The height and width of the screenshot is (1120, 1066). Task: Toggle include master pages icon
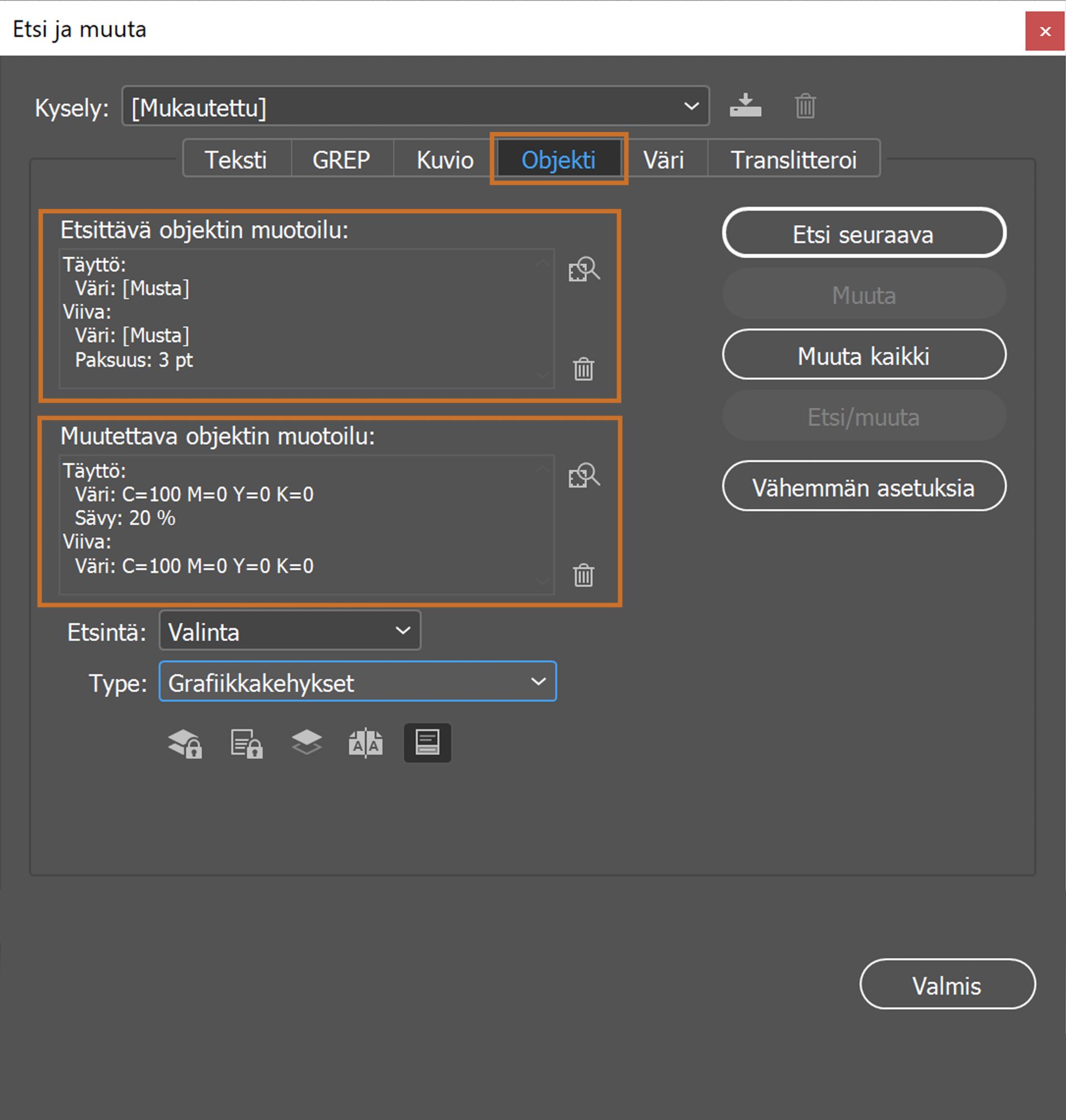pos(365,743)
